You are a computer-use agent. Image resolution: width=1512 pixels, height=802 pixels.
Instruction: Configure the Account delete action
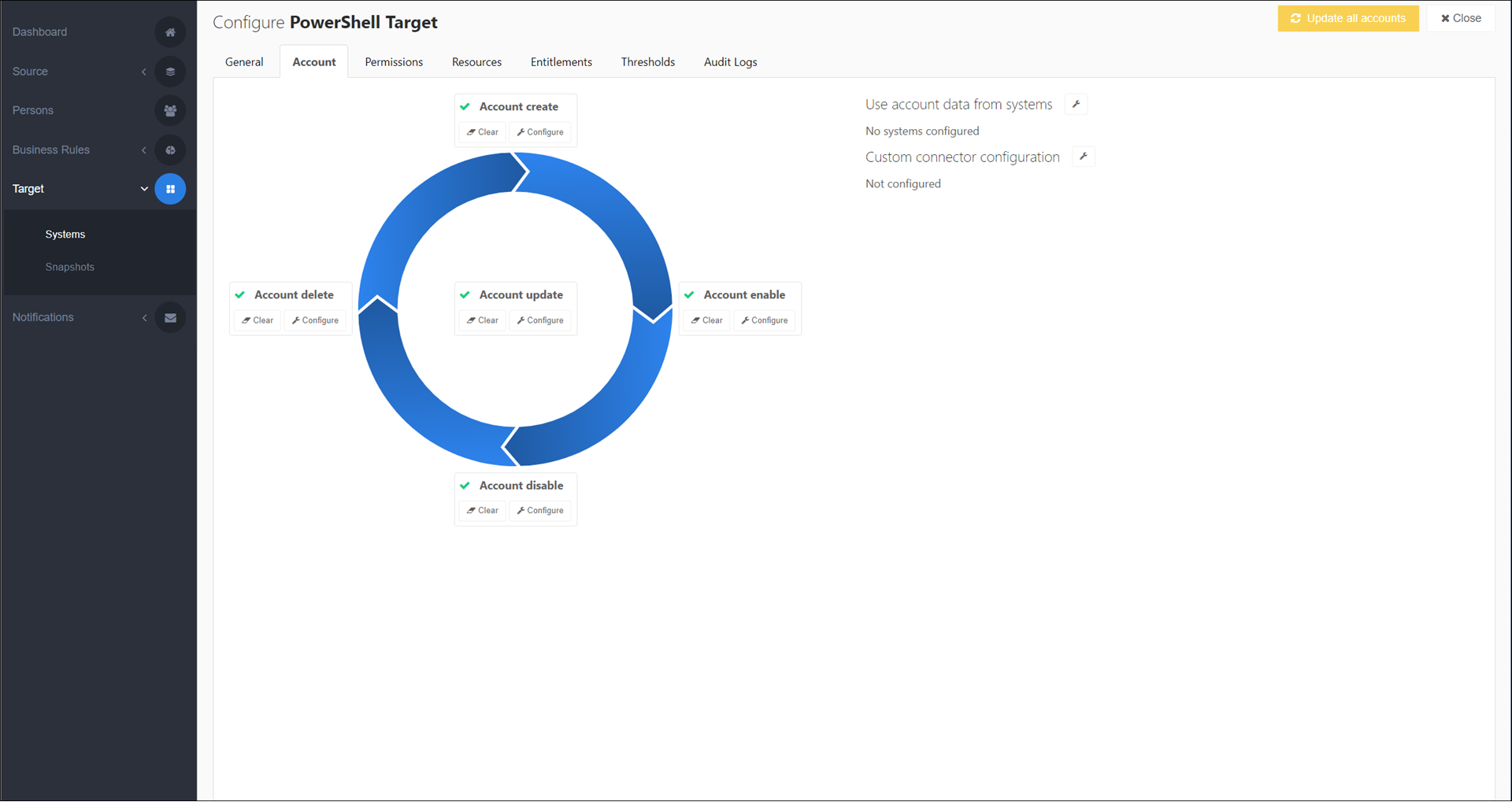click(315, 320)
